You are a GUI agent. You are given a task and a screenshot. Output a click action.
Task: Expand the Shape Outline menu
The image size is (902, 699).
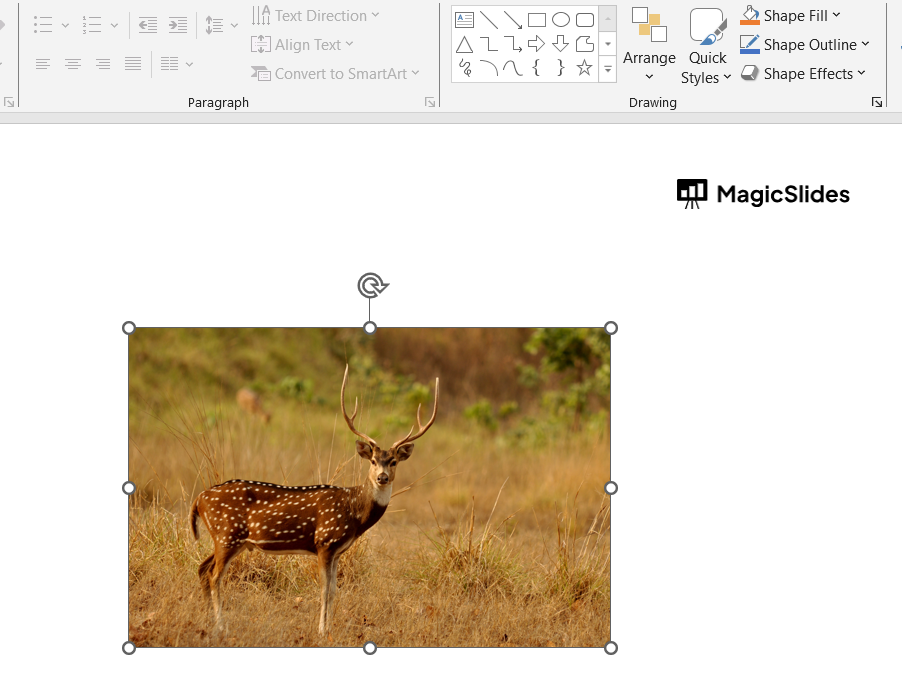click(x=865, y=45)
